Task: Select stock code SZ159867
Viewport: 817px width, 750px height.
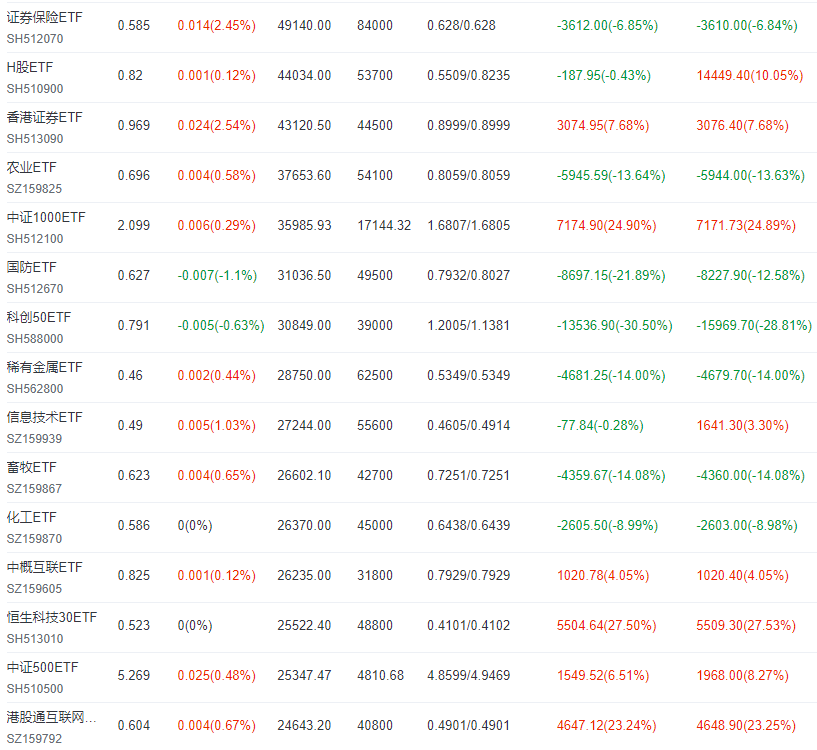Action: pos(34,489)
